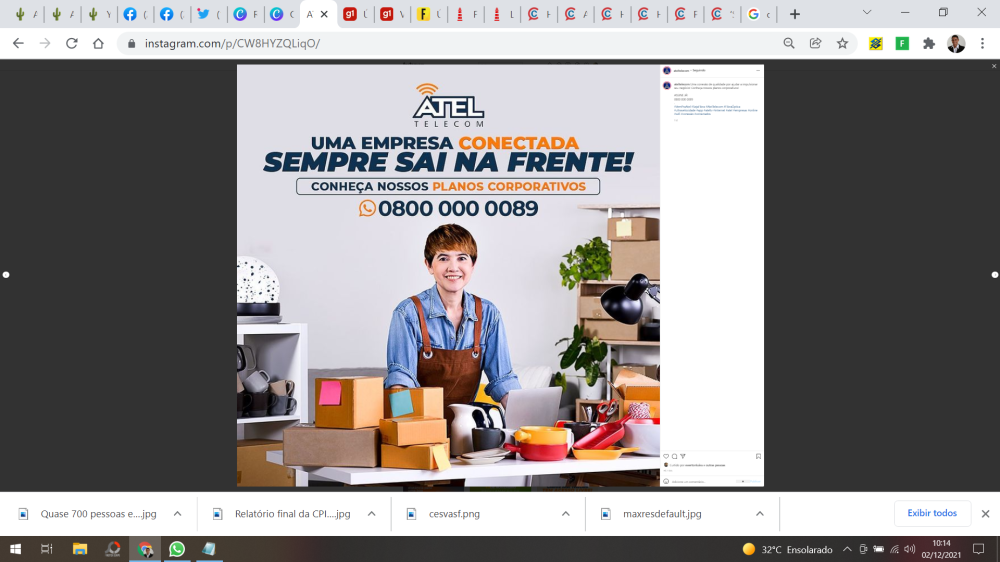Open the Extensions puzzle icon

929,43
